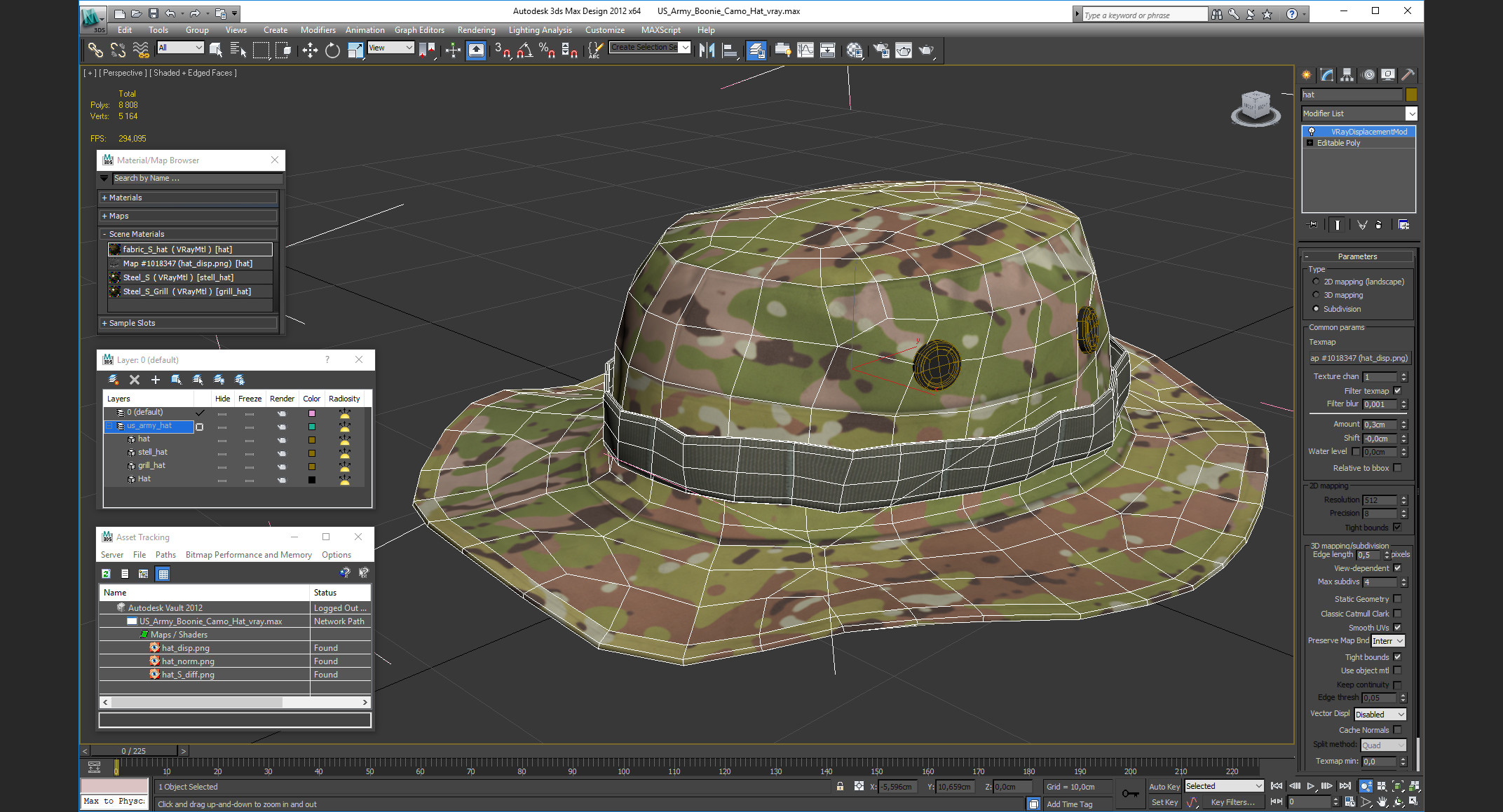The width and height of the screenshot is (1503, 812).
Task: Select the 3D mapping radio button
Action: (1316, 295)
